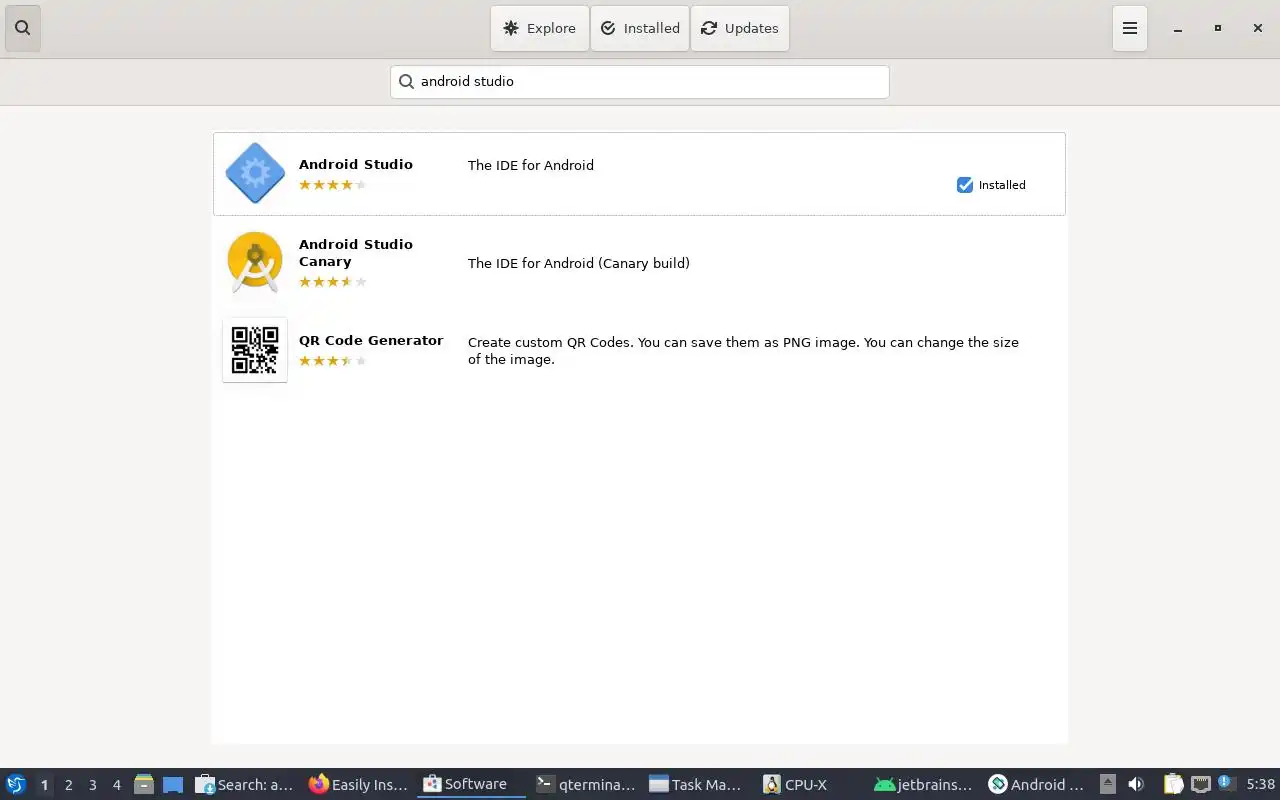This screenshot has width=1280, height=800.
Task: Switch to the Task Manager taskbar window
Action: 698,785
